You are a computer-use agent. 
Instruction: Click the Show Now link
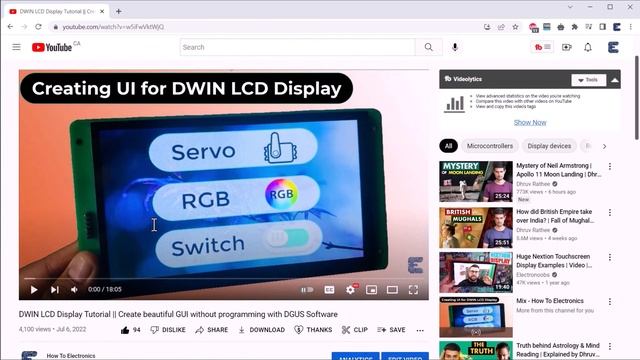pyautogui.click(x=530, y=122)
